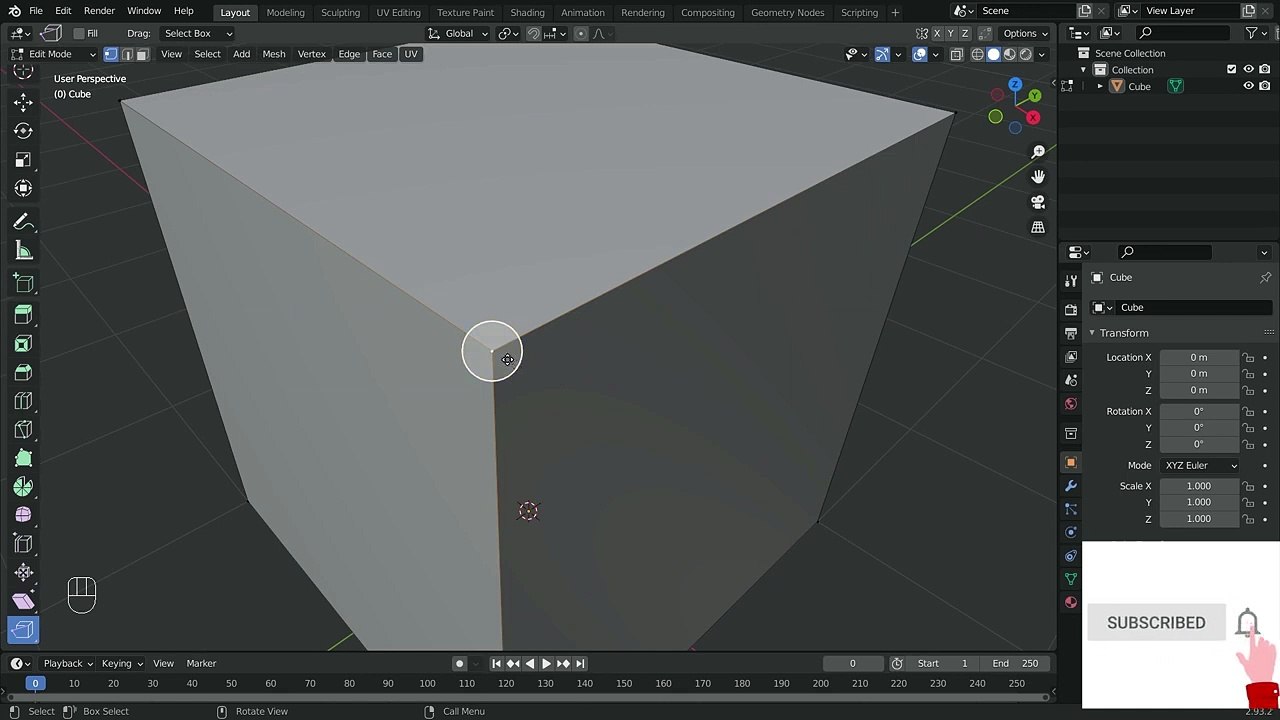This screenshot has width=1280, height=720.
Task: Open the Edit Mode dropdown
Action: [x=55, y=54]
